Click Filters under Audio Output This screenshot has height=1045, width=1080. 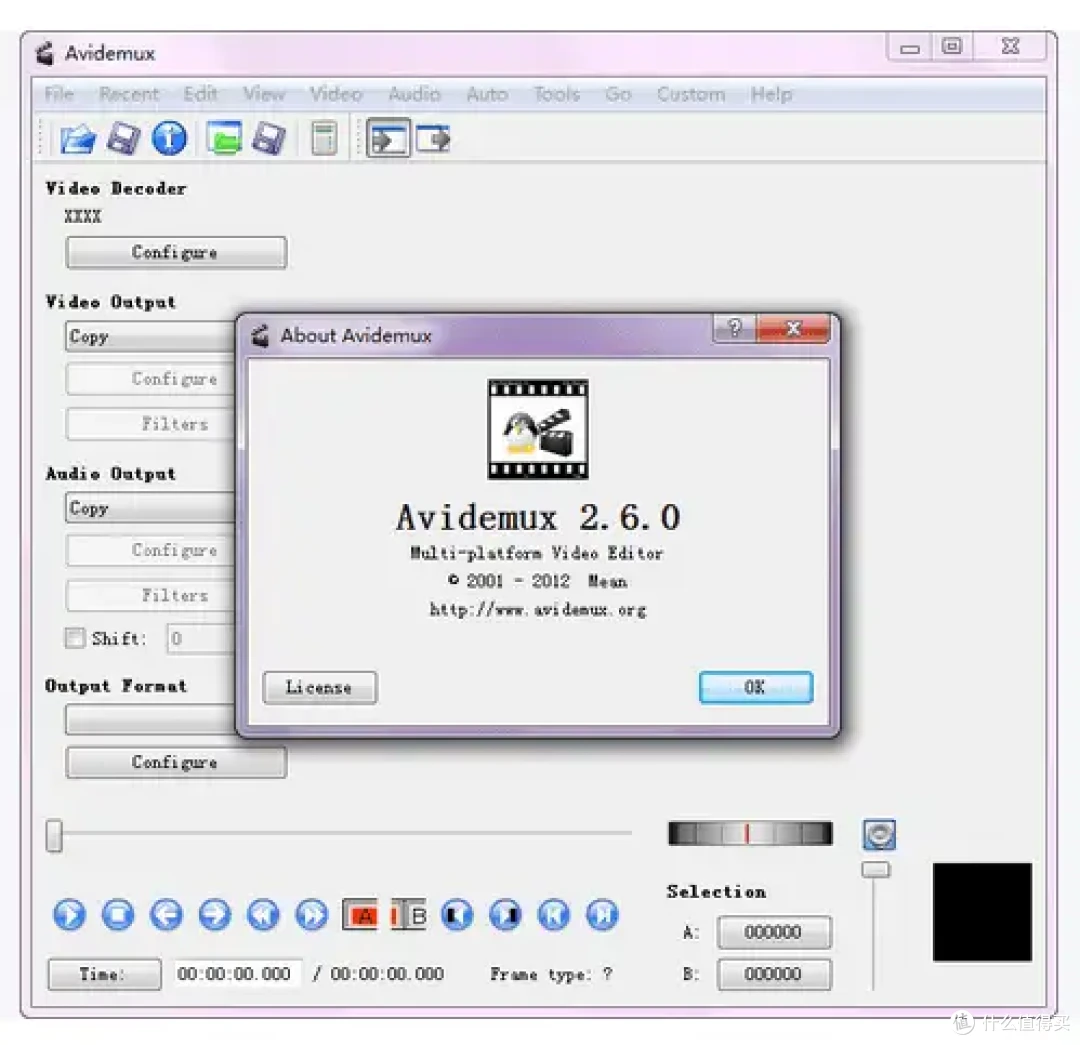151,595
